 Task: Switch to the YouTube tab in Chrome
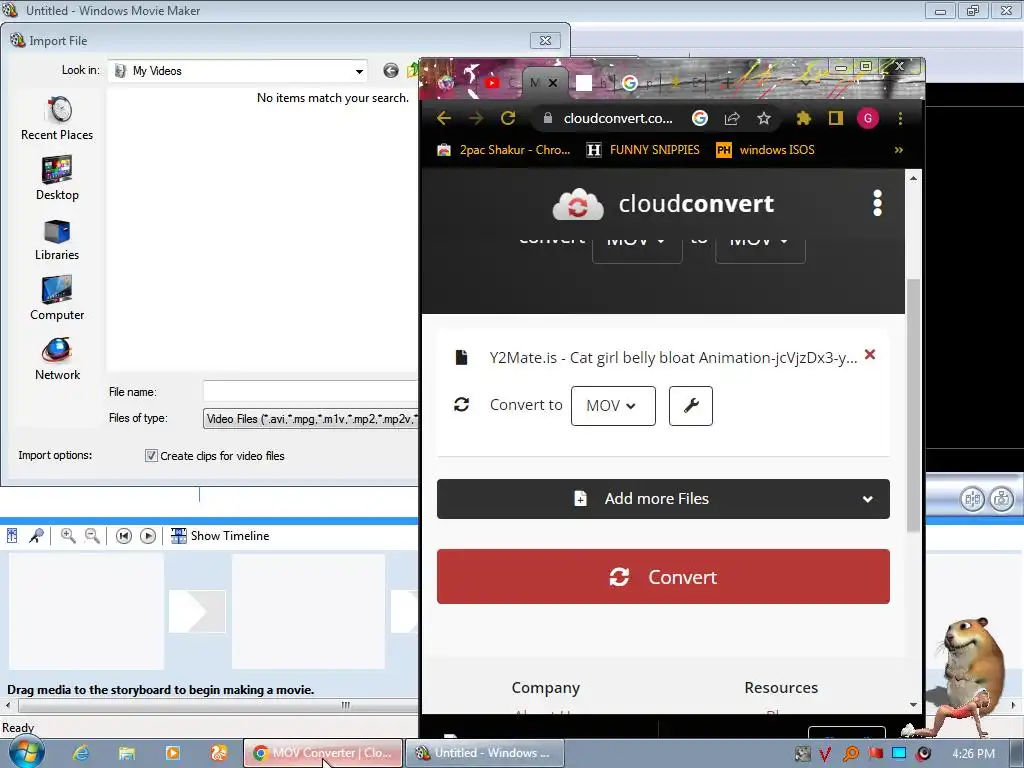tap(492, 83)
